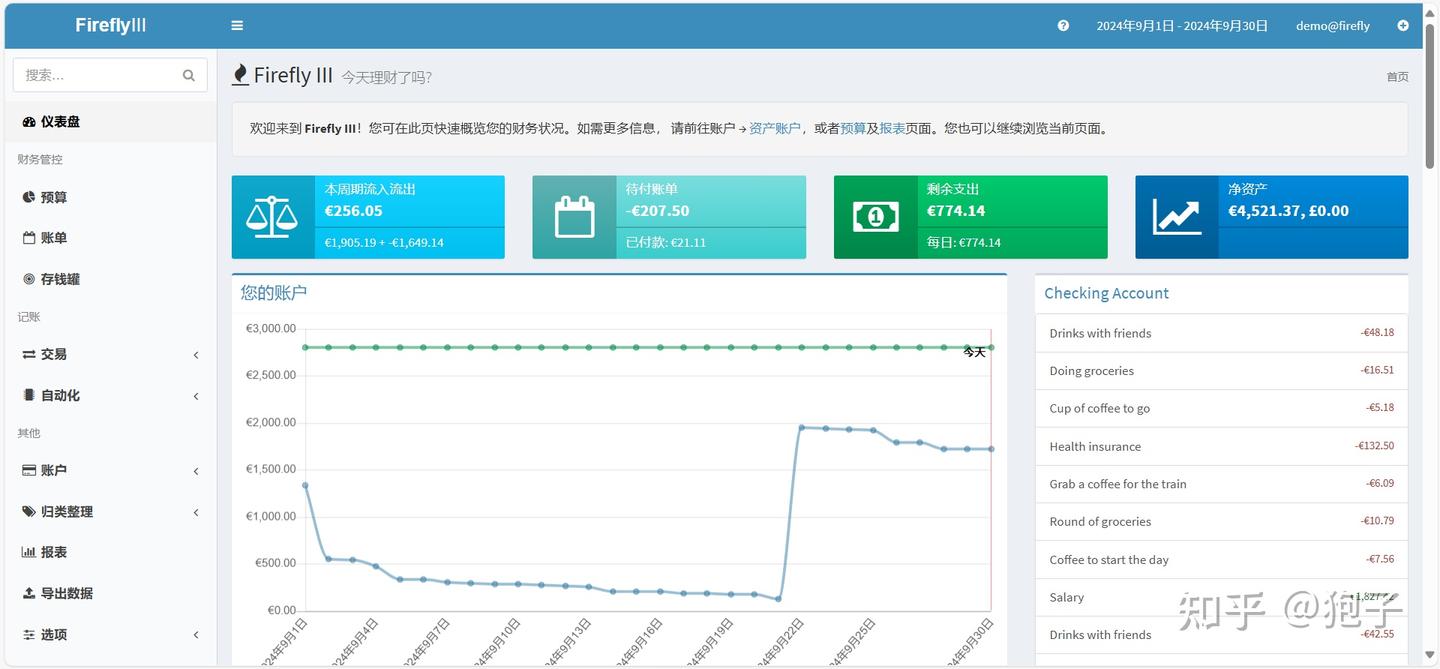The height and width of the screenshot is (669, 1440).
Task: Click the balance scale icon on 本周期流入流出
Action: click(x=272, y=216)
